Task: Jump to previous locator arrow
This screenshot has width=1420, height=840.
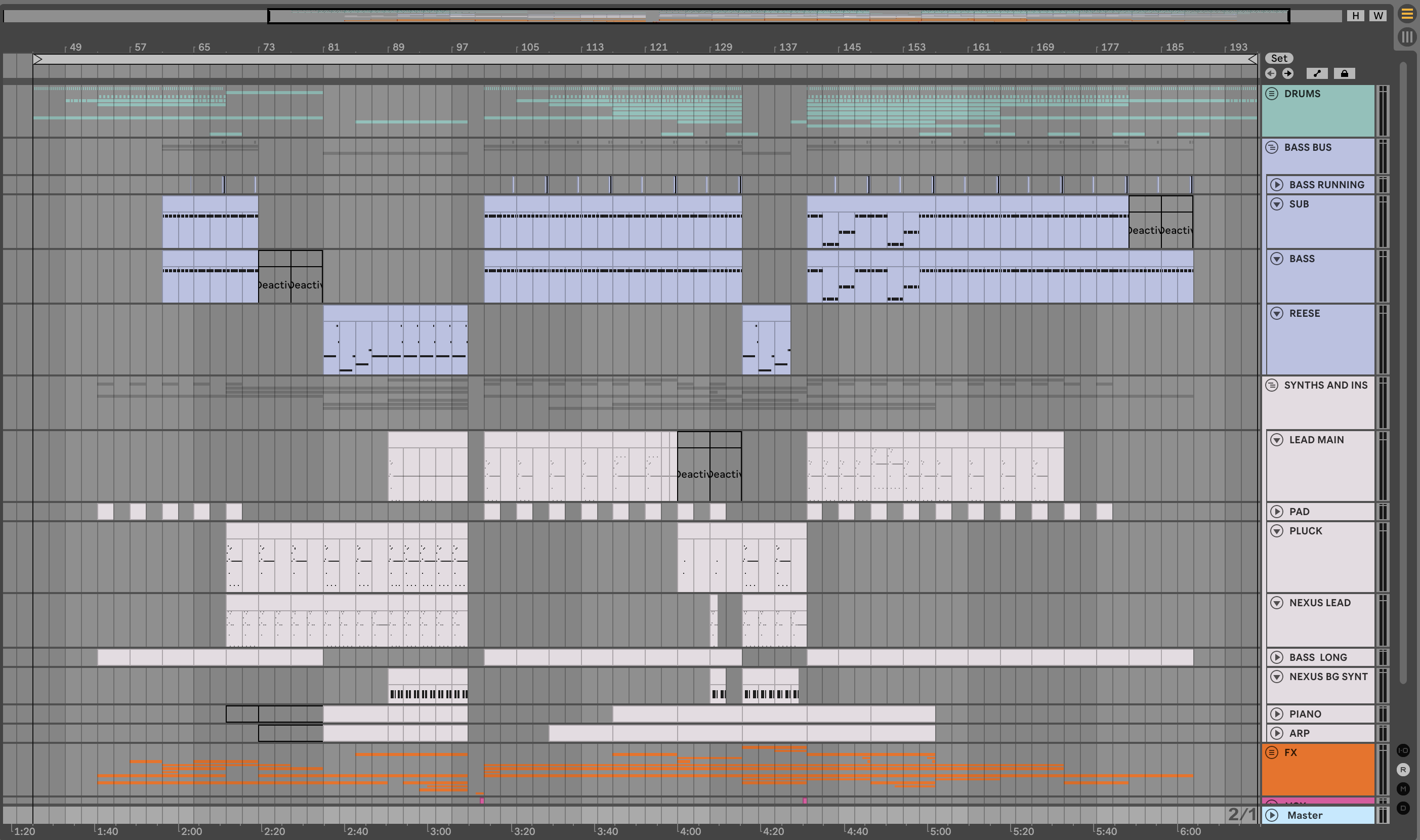Action: pos(1271,73)
